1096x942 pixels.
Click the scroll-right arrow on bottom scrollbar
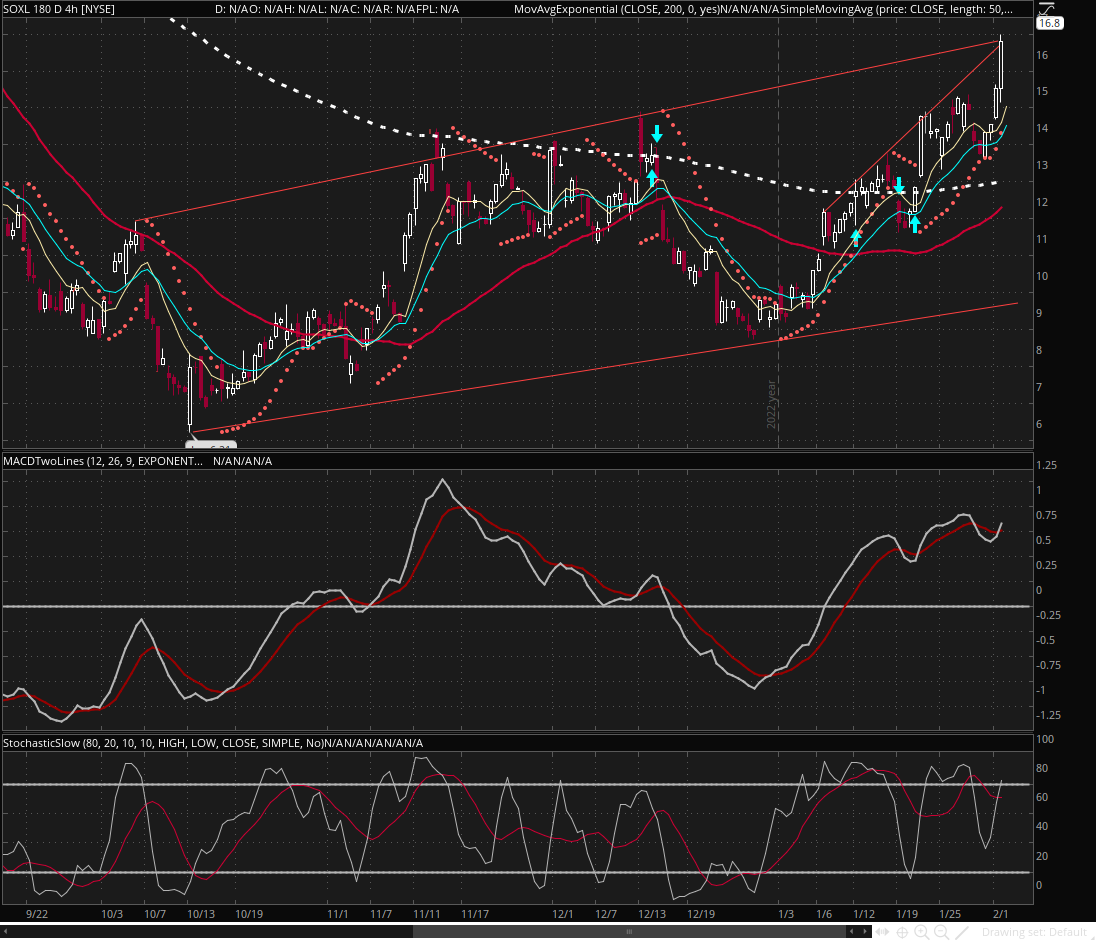click(865, 932)
